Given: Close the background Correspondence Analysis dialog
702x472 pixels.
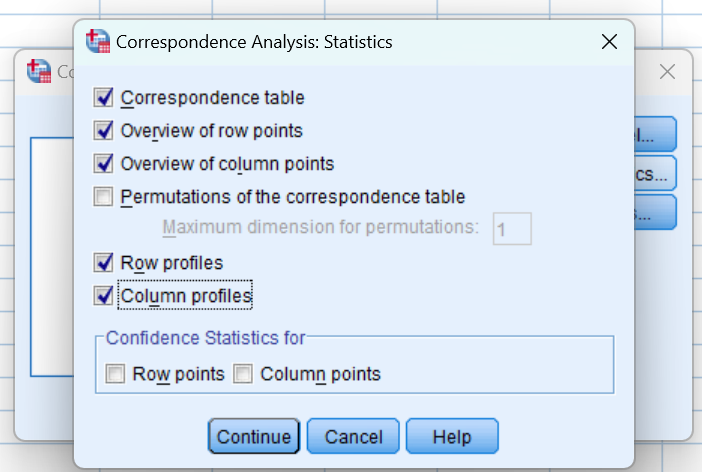Looking at the screenshot, I should pos(668,72).
